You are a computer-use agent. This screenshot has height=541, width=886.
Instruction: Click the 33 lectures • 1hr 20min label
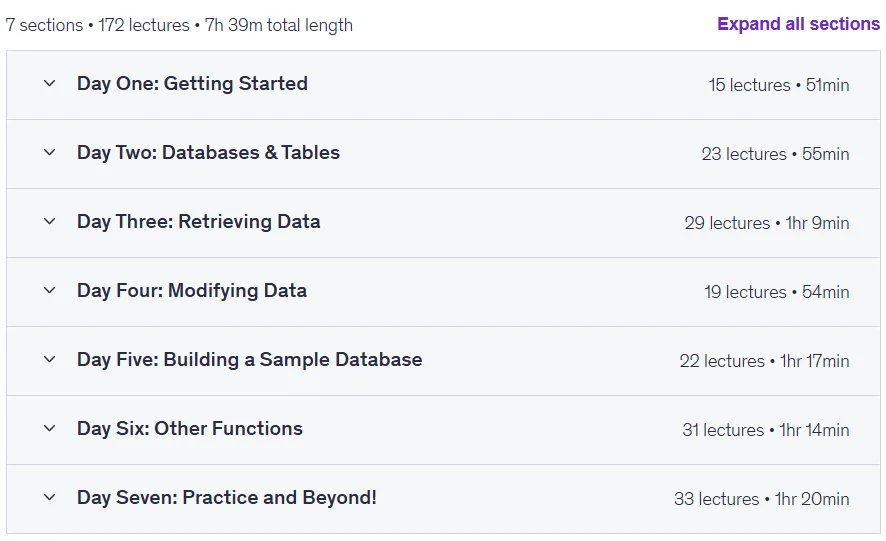tap(762, 499)
